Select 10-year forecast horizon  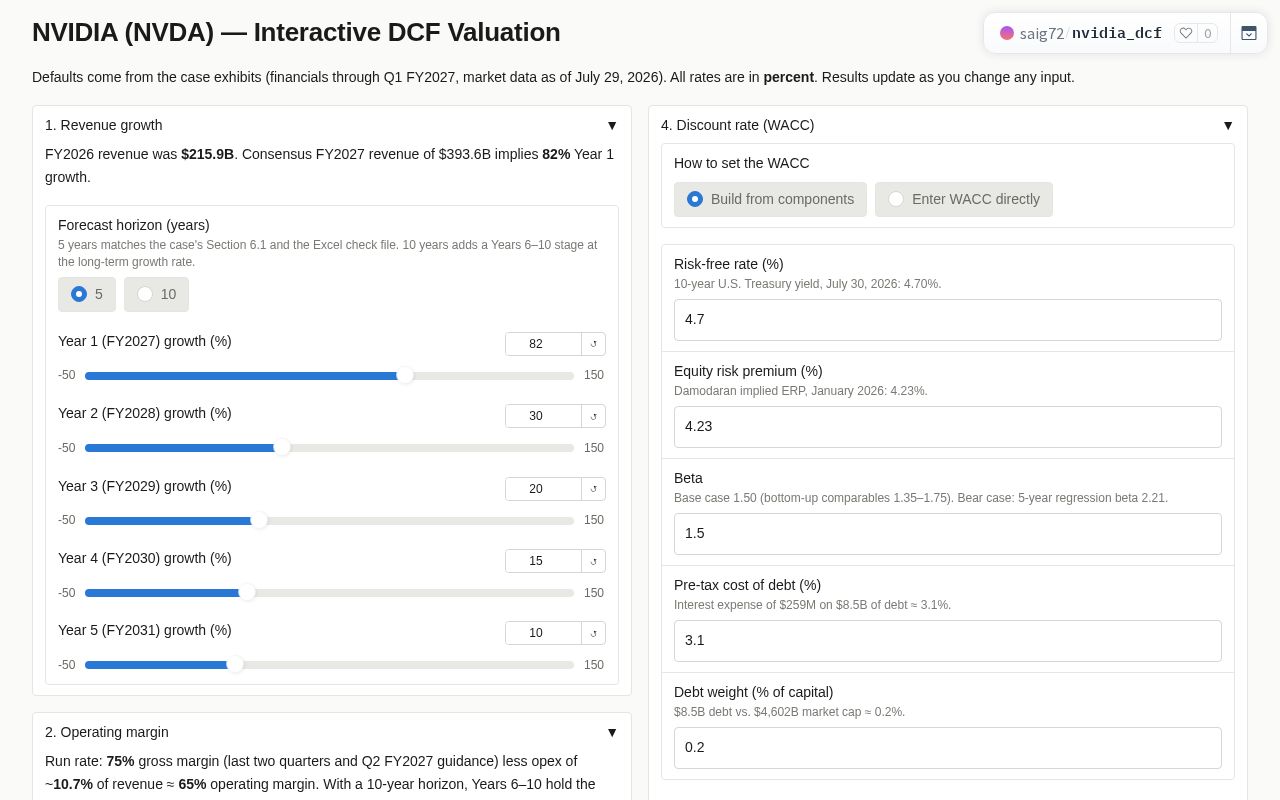coord(156,294)
